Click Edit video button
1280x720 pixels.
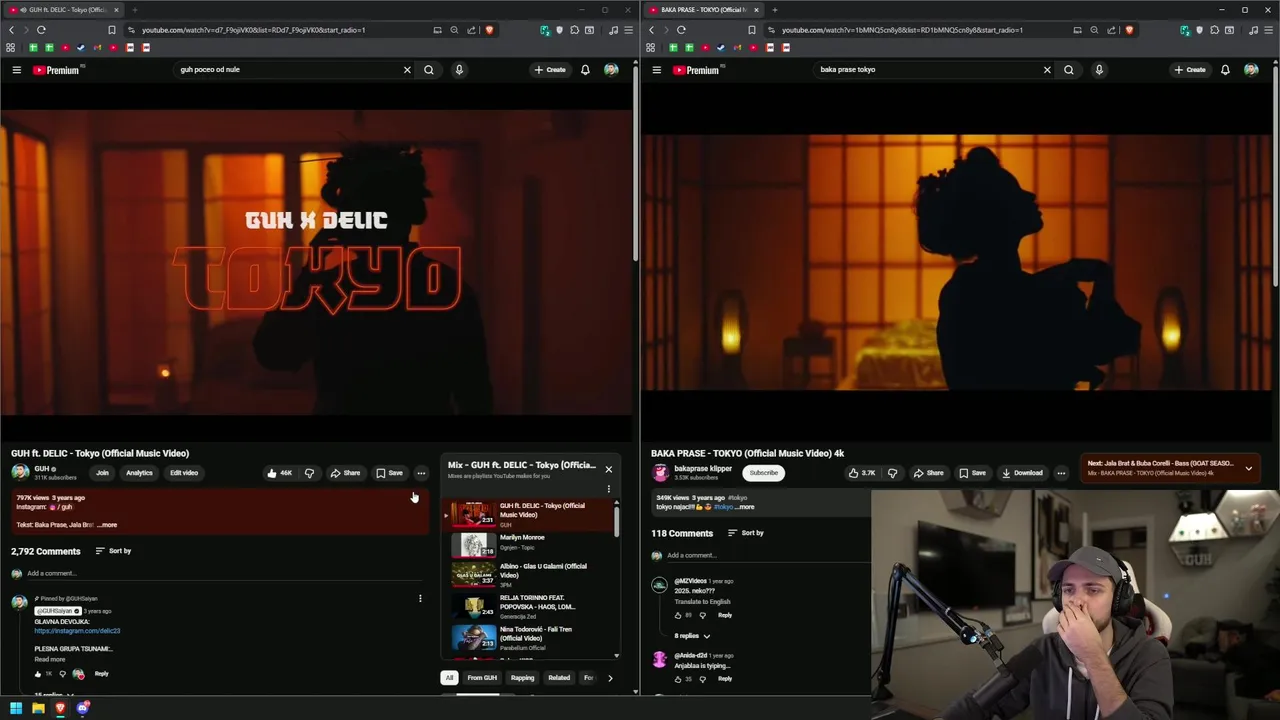[x=184, y=473]
